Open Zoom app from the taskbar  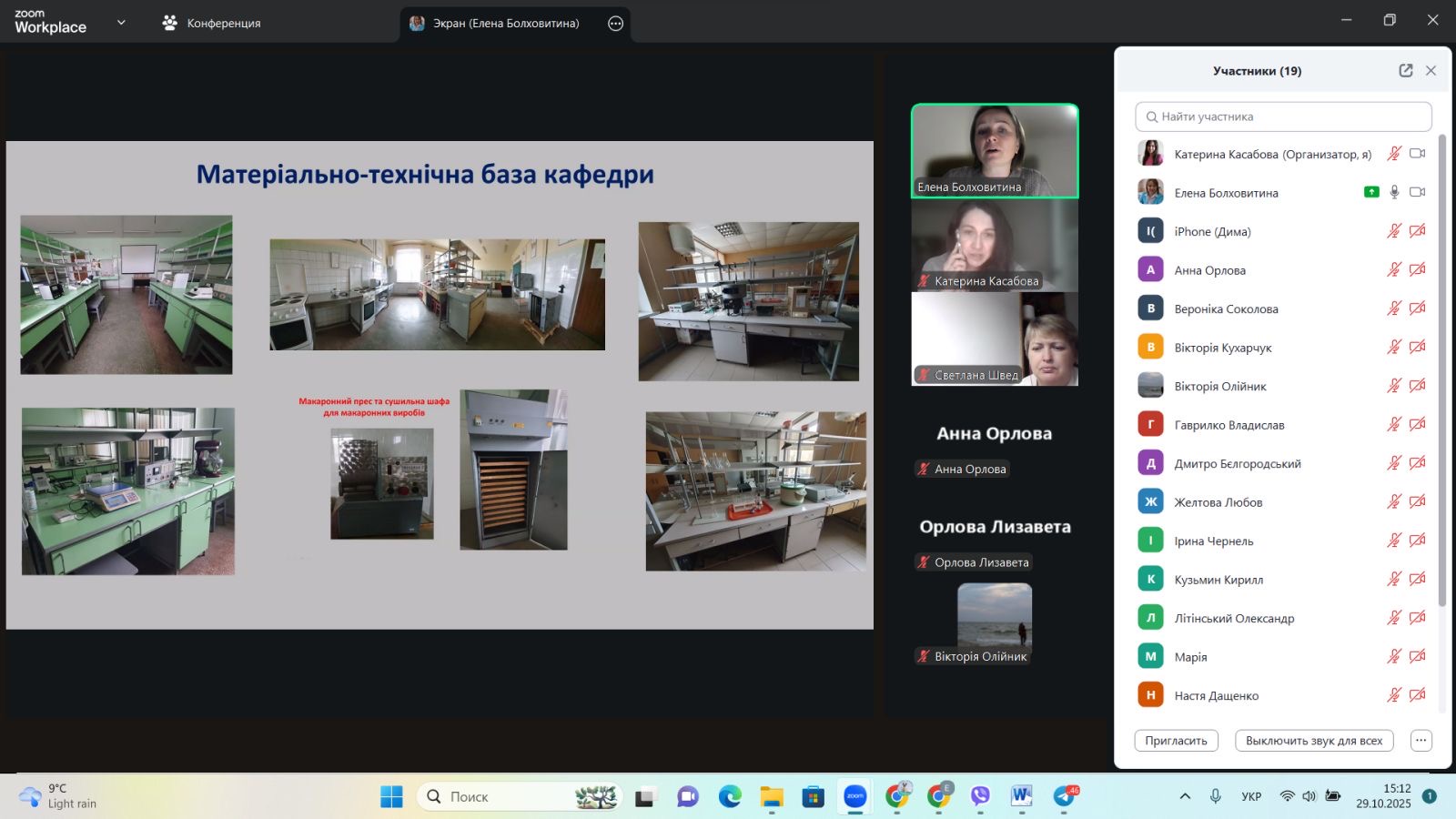(x=855, y=796)
